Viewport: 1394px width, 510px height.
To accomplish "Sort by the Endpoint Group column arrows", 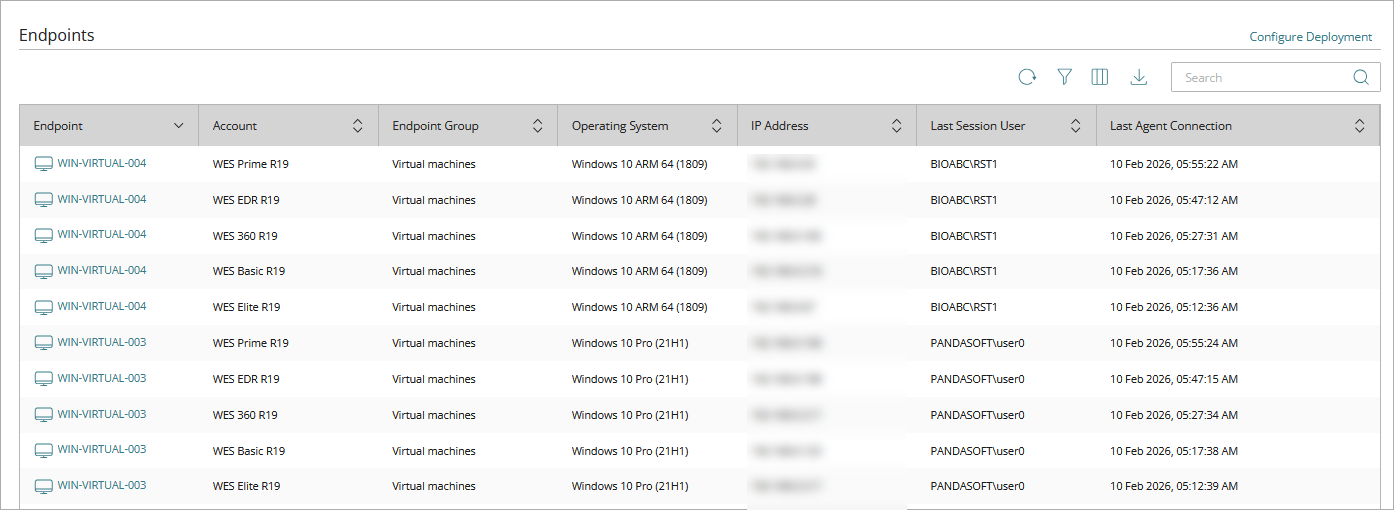I will point(537,126).
